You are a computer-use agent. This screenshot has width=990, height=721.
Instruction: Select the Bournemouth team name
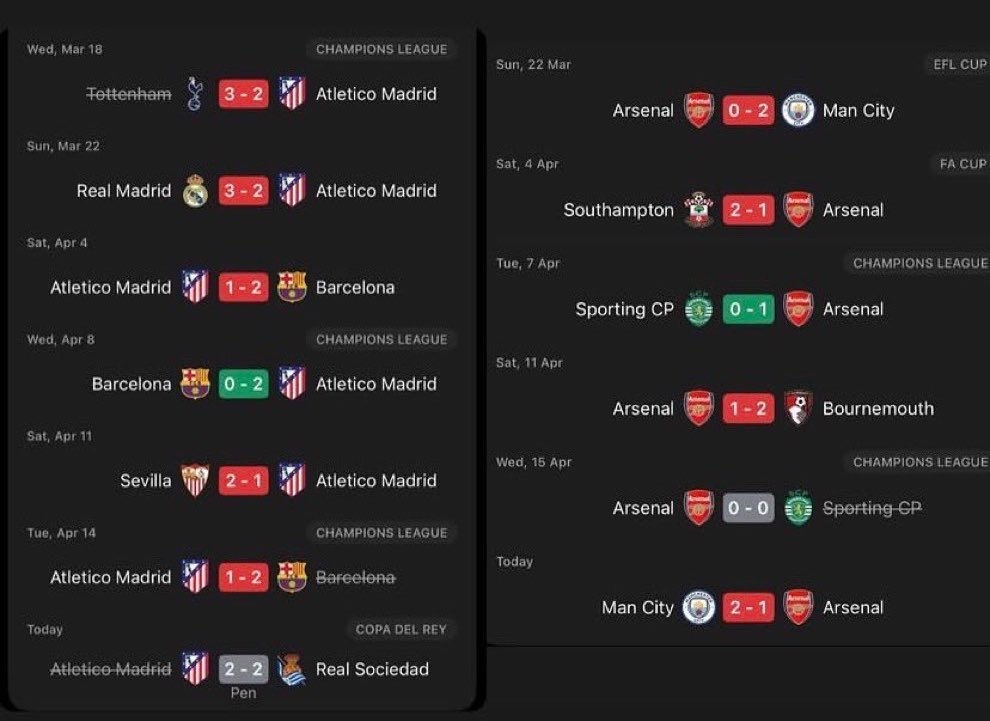click(x=878, y=408)
